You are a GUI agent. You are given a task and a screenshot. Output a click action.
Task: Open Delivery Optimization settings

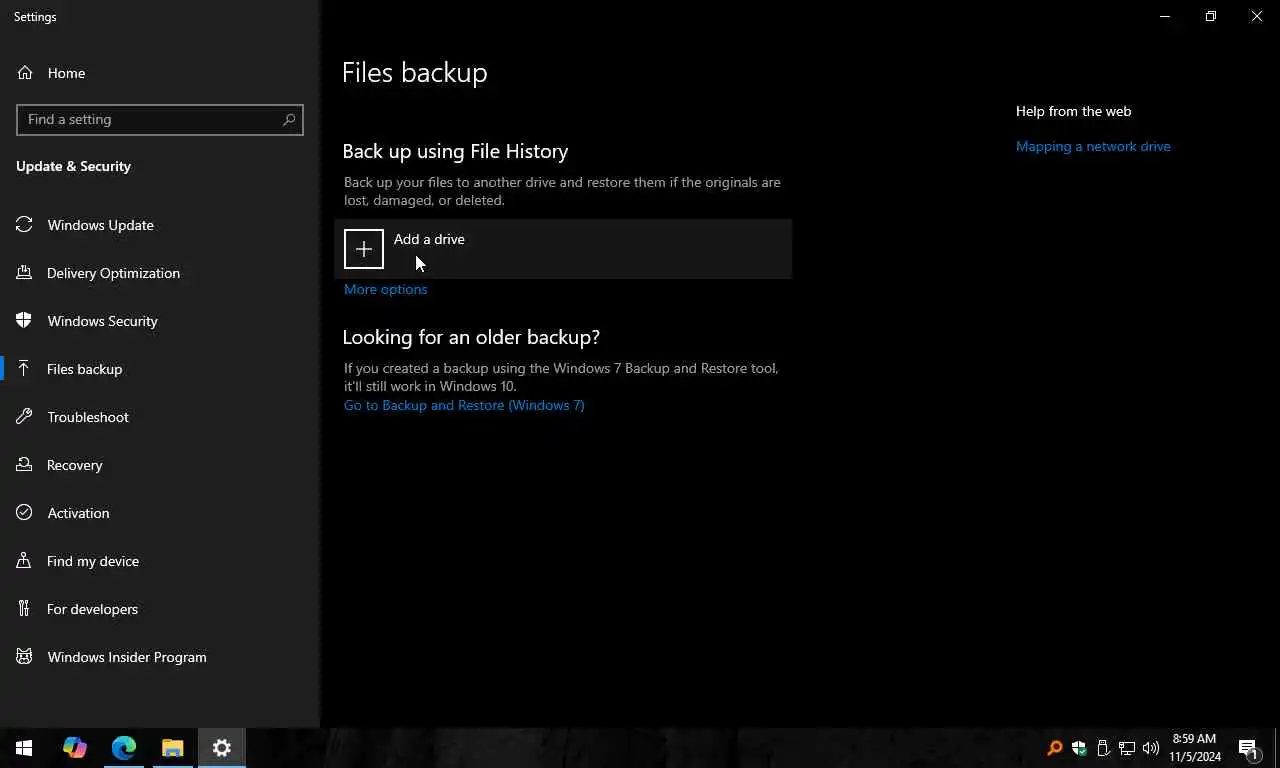[x=113, y=273]
